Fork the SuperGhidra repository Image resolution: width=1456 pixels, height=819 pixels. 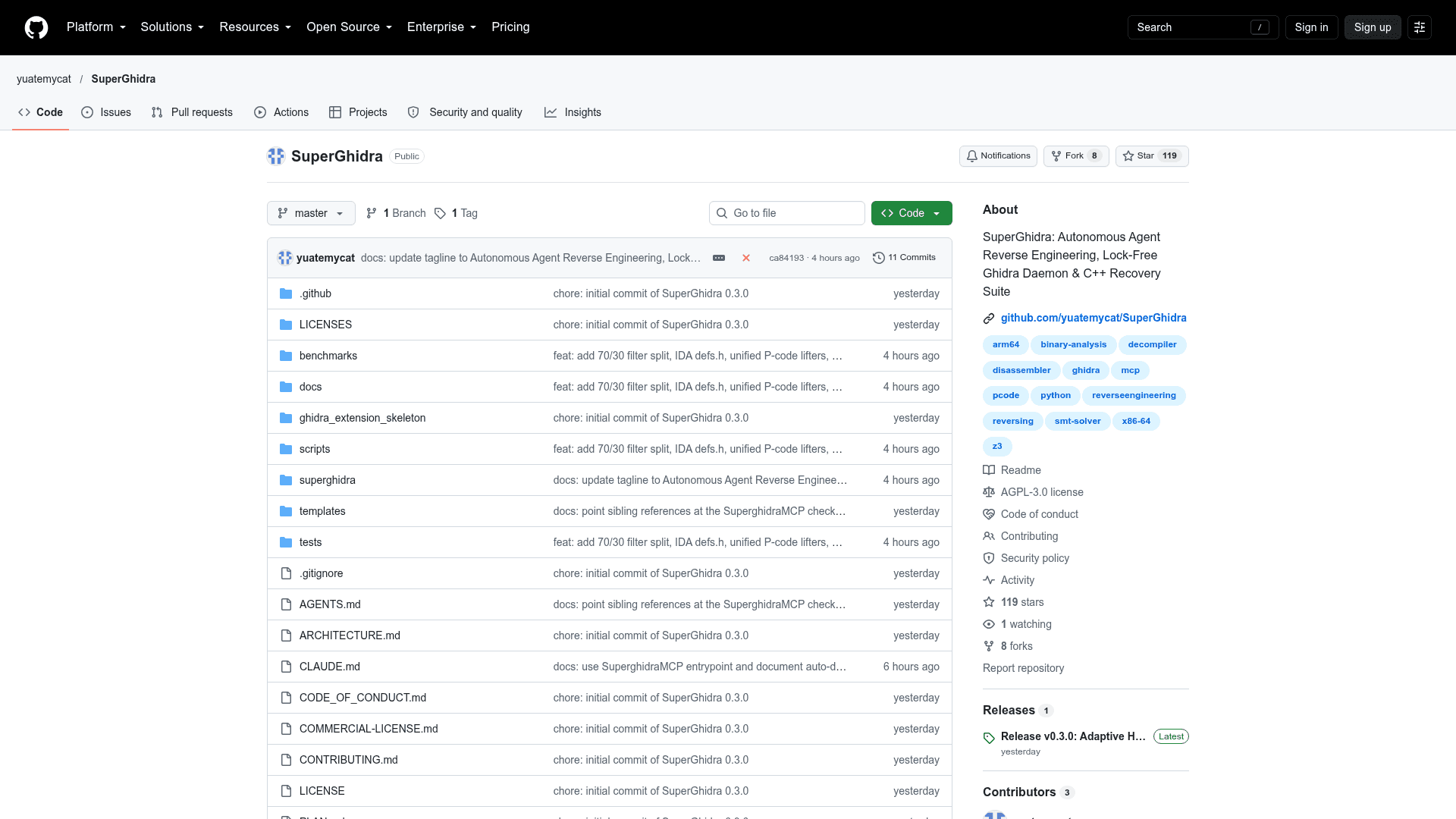tap(1076, 156)
